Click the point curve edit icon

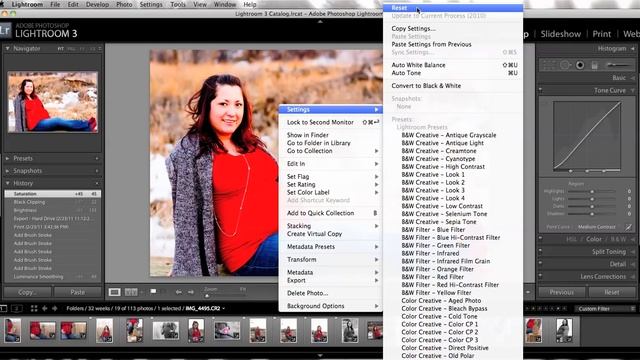(x=628, y=227)
